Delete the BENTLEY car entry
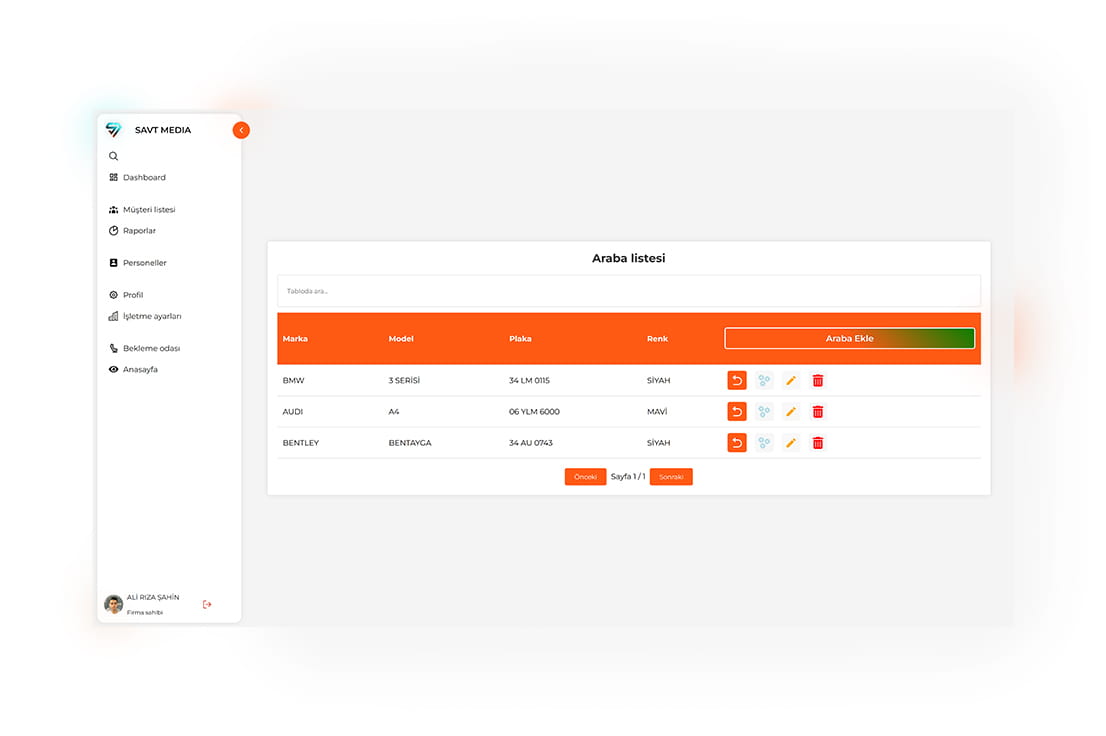The height and width of the screenshot is (736, 1106). click(x=817, y=443)
